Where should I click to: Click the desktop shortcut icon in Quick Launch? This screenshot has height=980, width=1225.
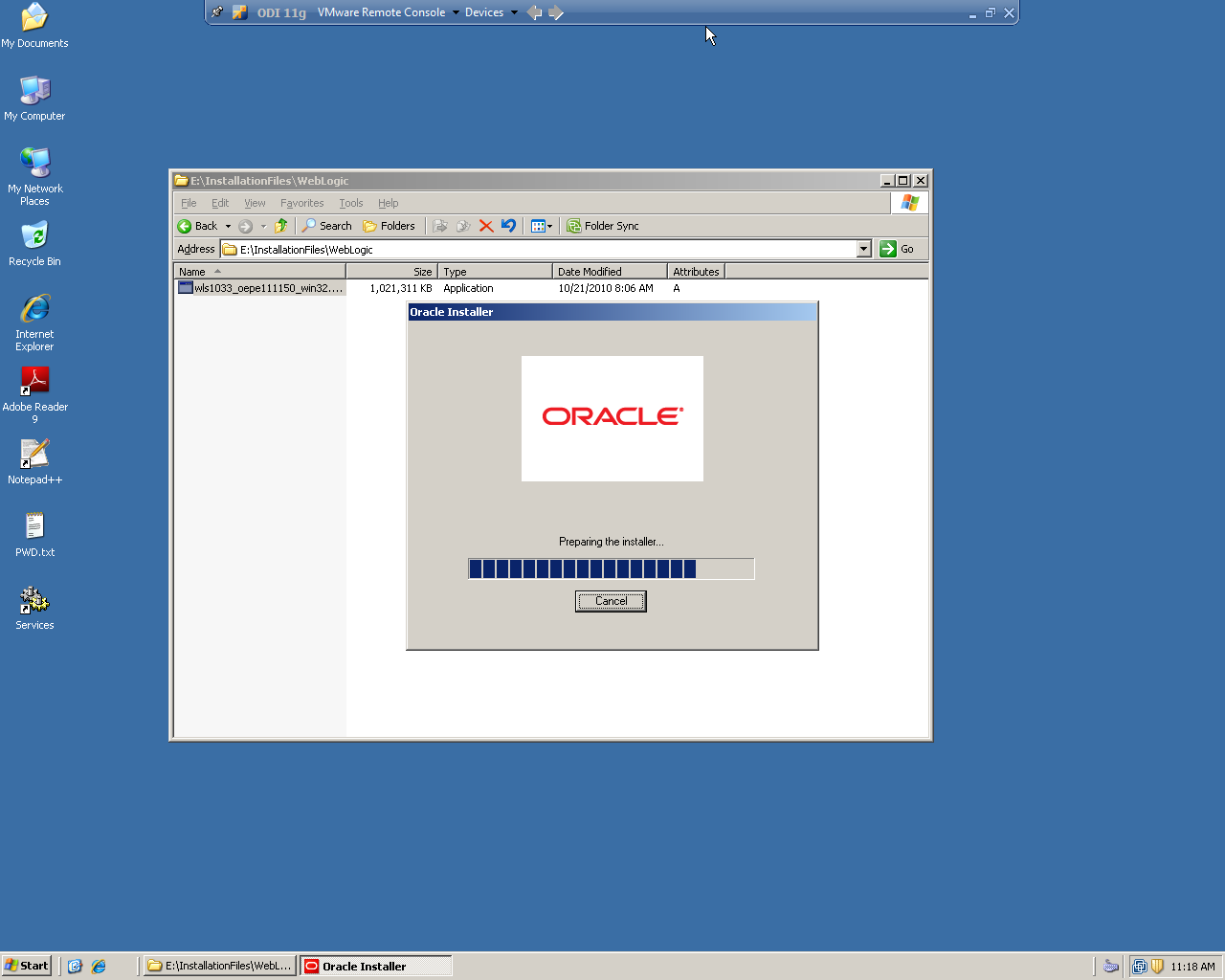click(x=76, y=967)
